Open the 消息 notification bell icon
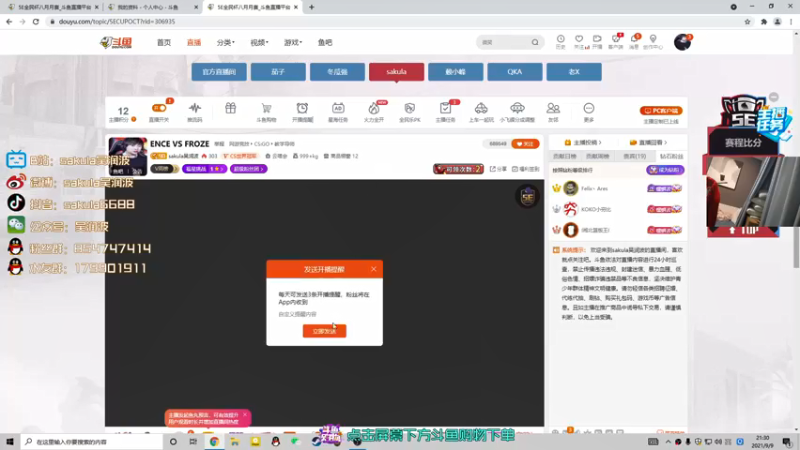Screen dimensions: 800x450 click(634, 39)
